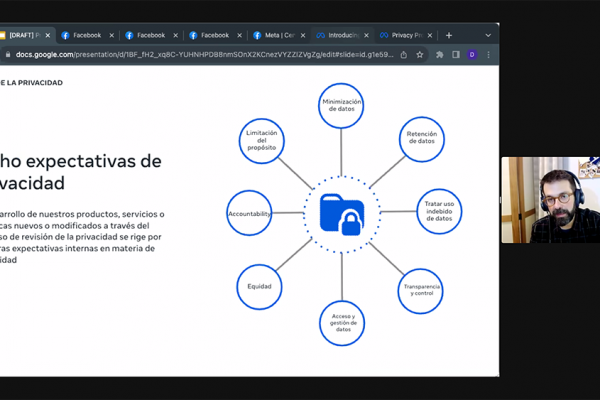Close the Meta | Cer tab
The image size is (600, 400).
[303, 35]
